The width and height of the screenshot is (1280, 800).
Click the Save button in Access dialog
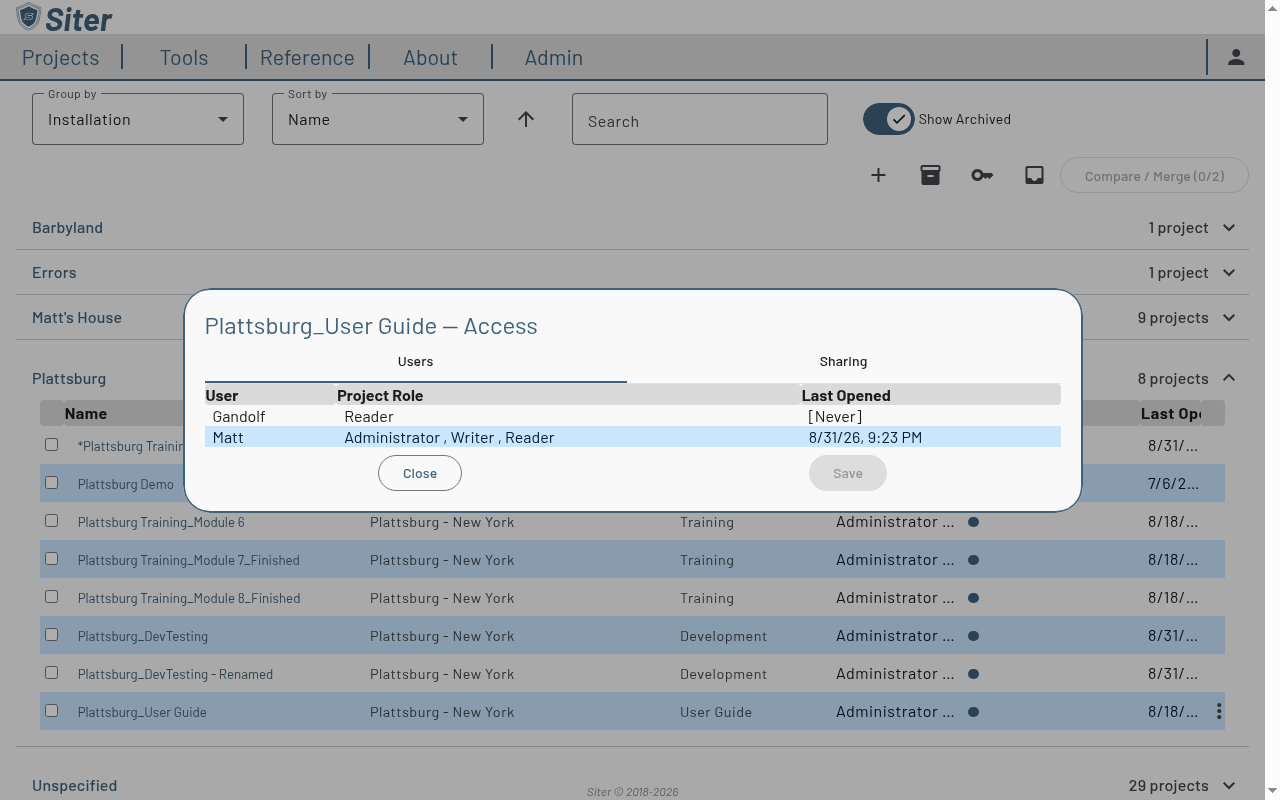pos(848,473)
